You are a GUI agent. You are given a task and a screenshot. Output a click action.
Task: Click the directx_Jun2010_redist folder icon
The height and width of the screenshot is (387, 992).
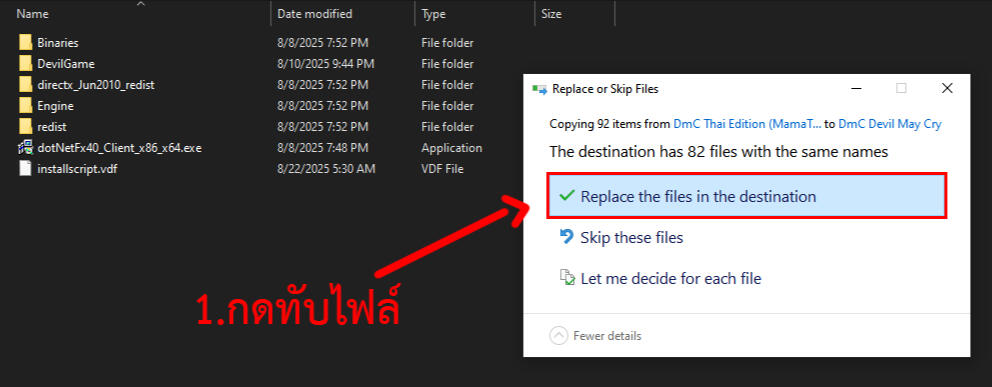pyautogui.click(x=25, y=85)
